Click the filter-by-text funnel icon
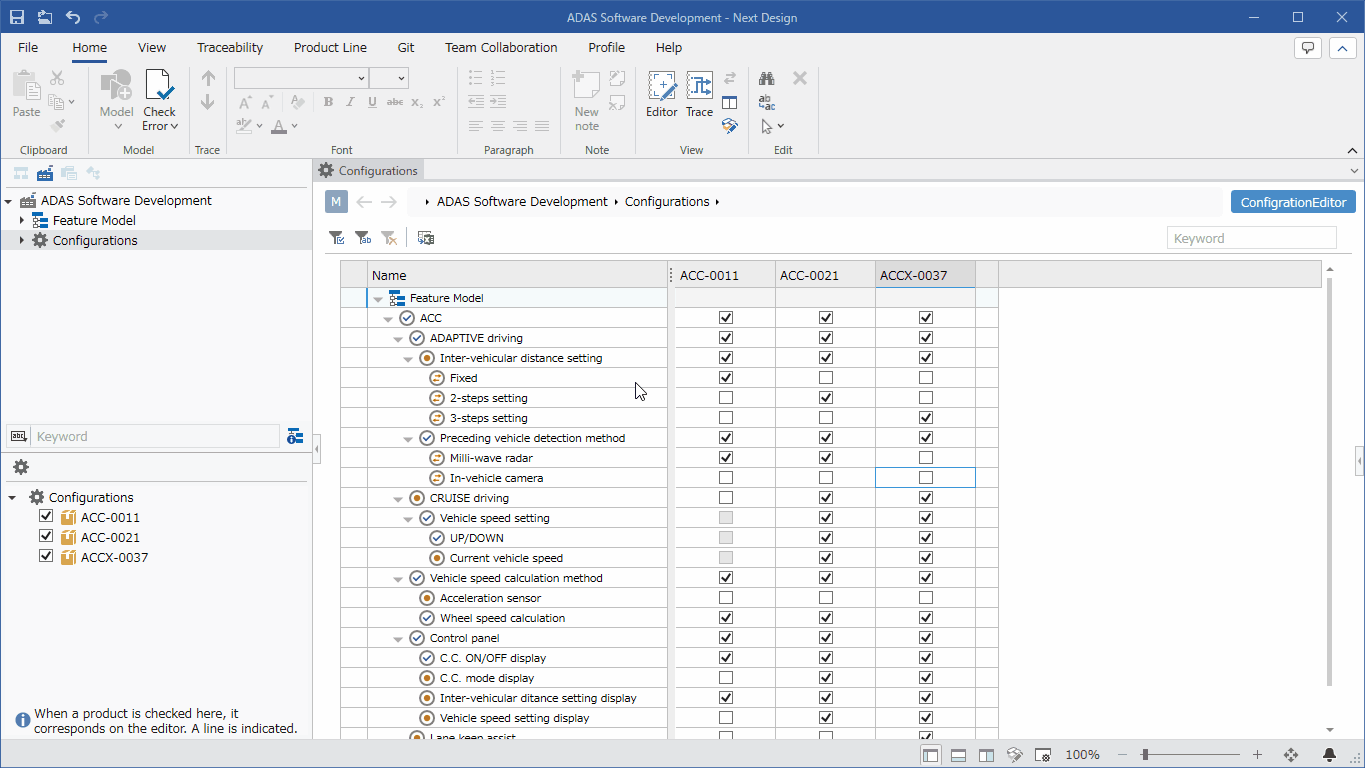Viewport: 1365px width, 768px height. click(363, 238)
